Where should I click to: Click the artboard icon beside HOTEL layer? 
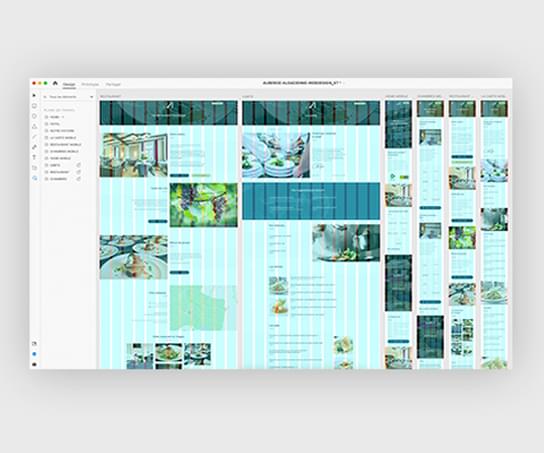pyautogui.click(x=46, y=124)
